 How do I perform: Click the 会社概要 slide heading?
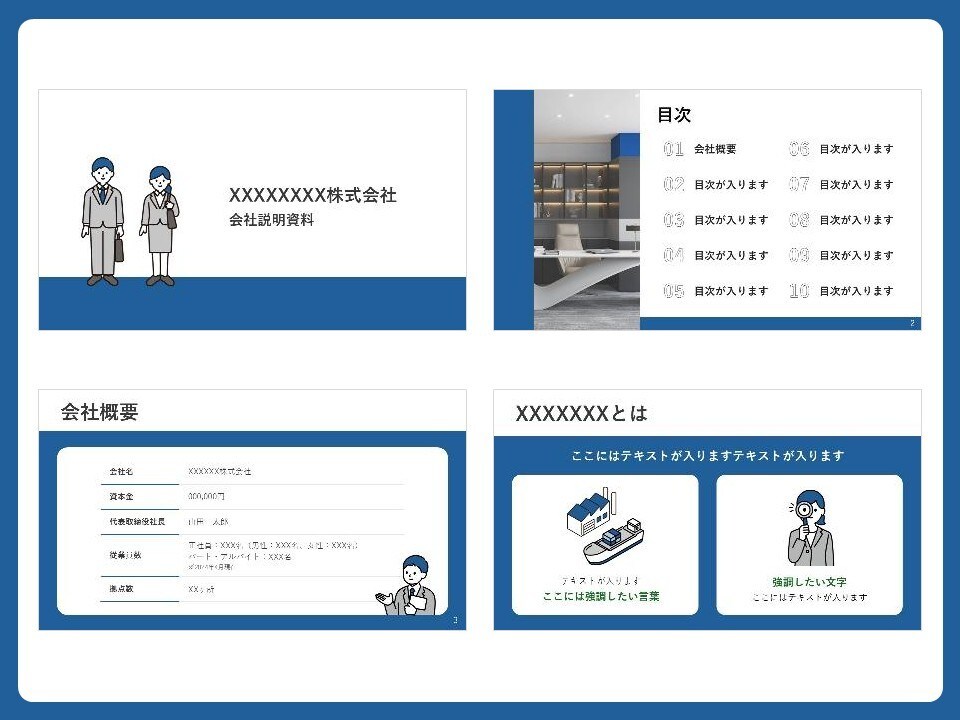[99, 412]
